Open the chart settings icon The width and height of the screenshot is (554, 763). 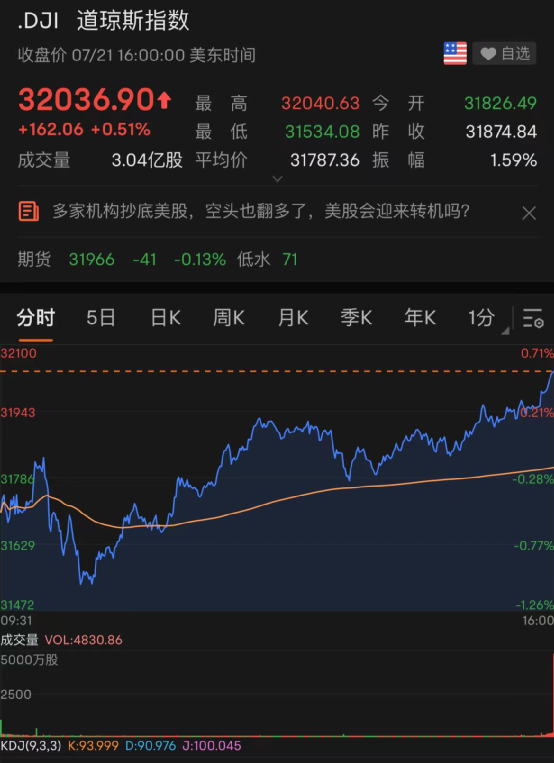click(533, 318)
